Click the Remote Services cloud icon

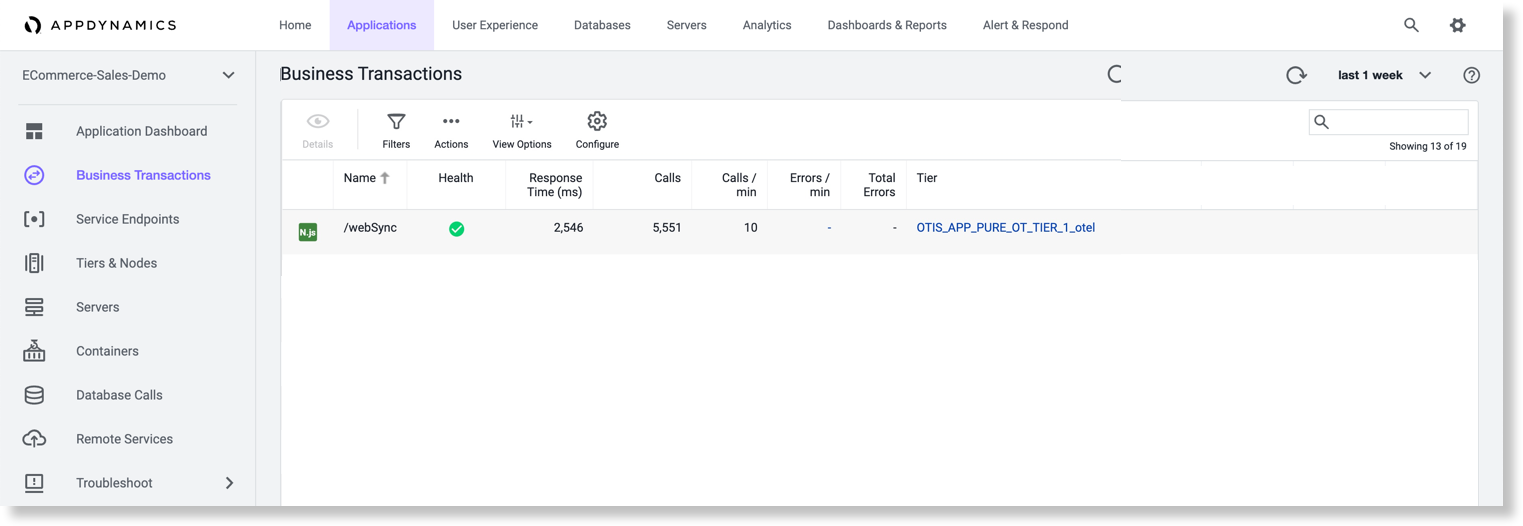[34, 439]
